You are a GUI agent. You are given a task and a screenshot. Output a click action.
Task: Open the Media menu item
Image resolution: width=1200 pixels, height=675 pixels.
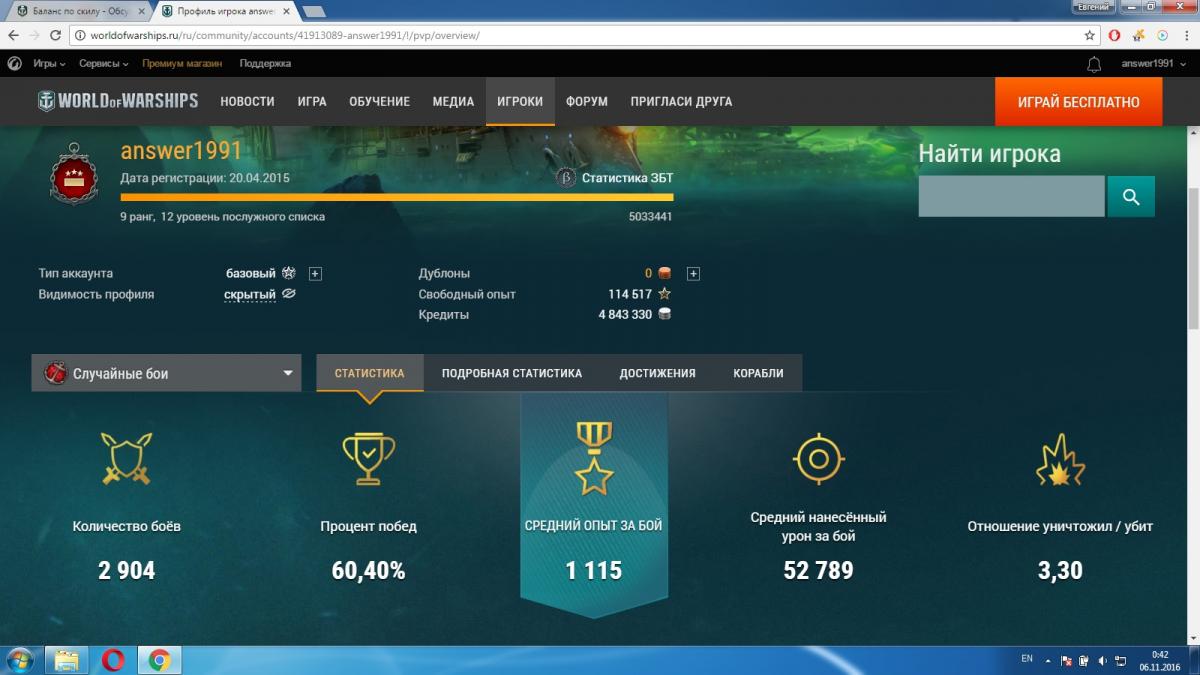tap(453, 101)
